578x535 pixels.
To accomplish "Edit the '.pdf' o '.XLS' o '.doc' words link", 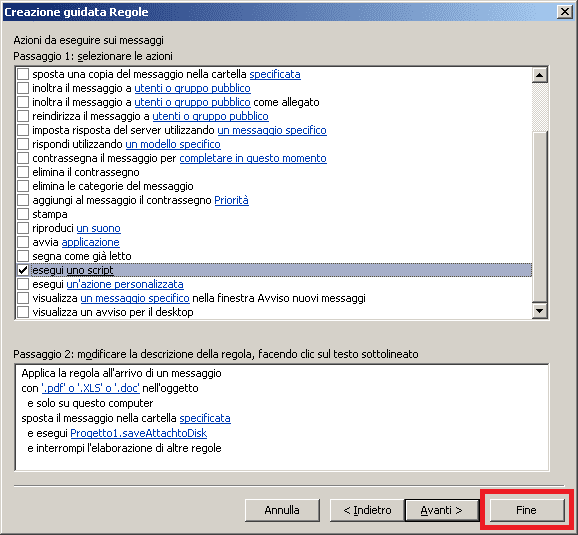I will point(91,388).
